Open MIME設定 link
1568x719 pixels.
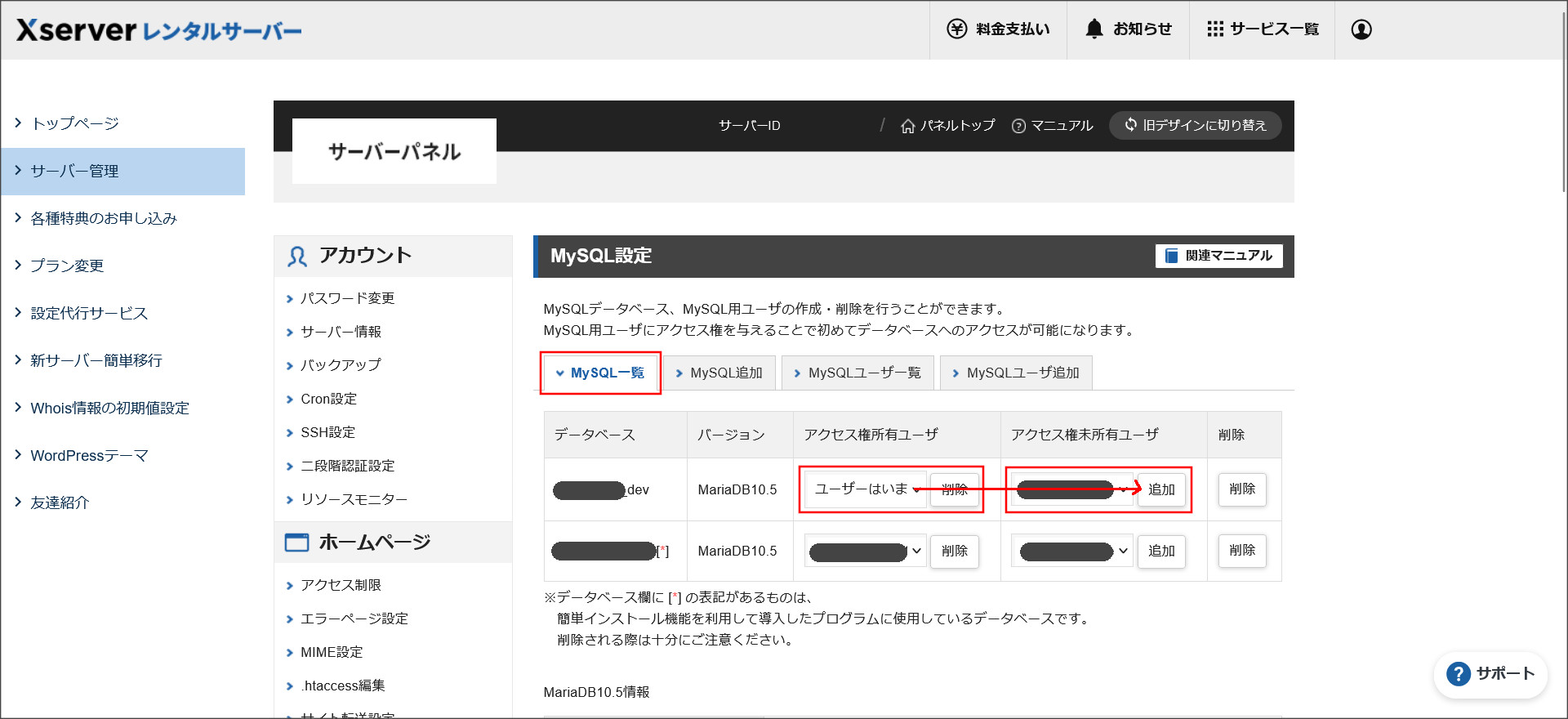point(332,652)
